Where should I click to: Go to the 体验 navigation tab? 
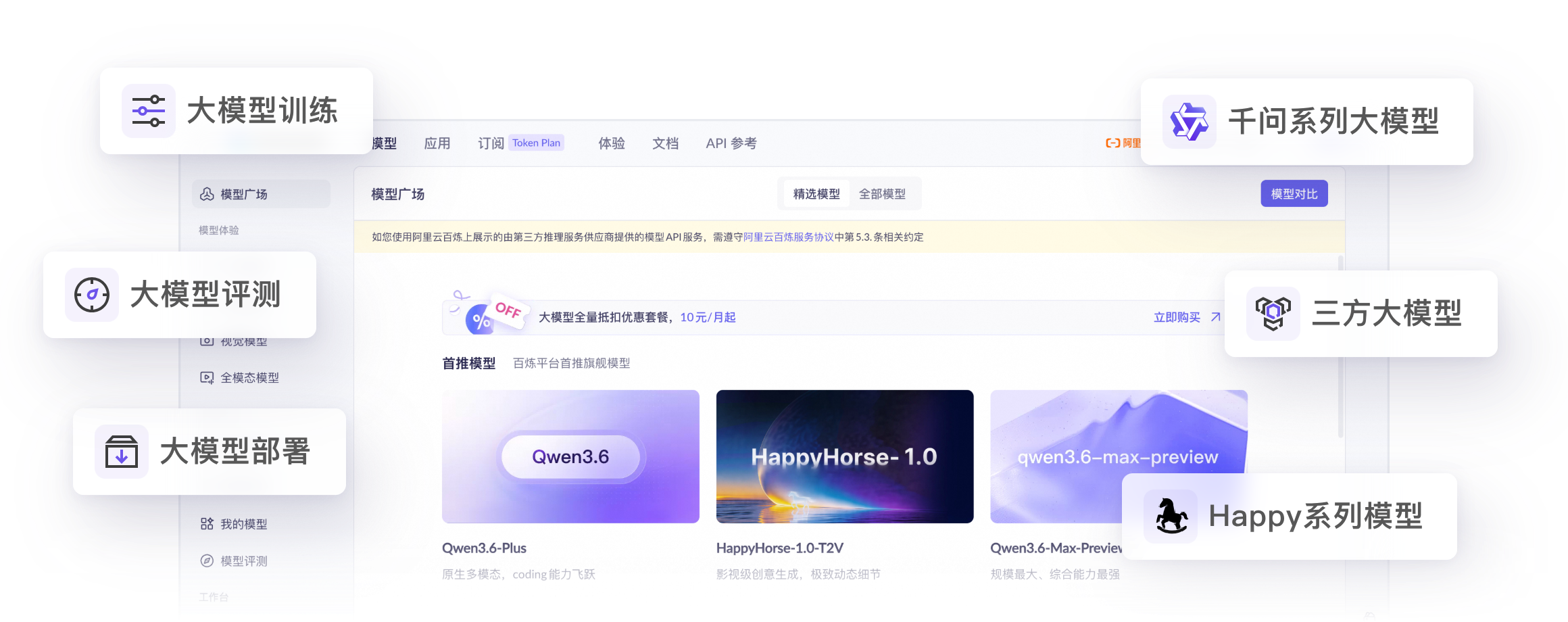pos(612,143)
